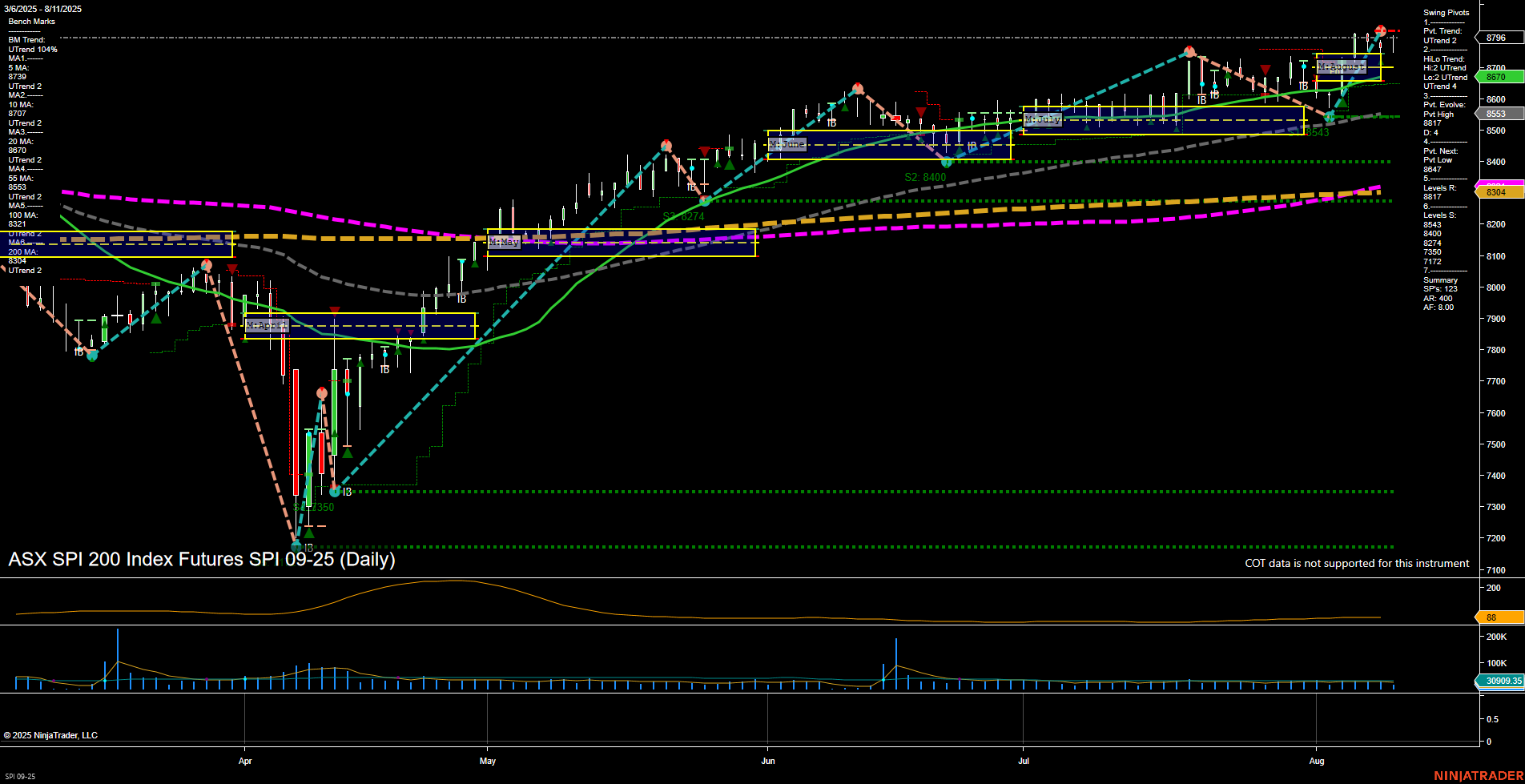Collapse the Bench Marks legend panel
1525x784 pixels.
[x=34, y=22]
